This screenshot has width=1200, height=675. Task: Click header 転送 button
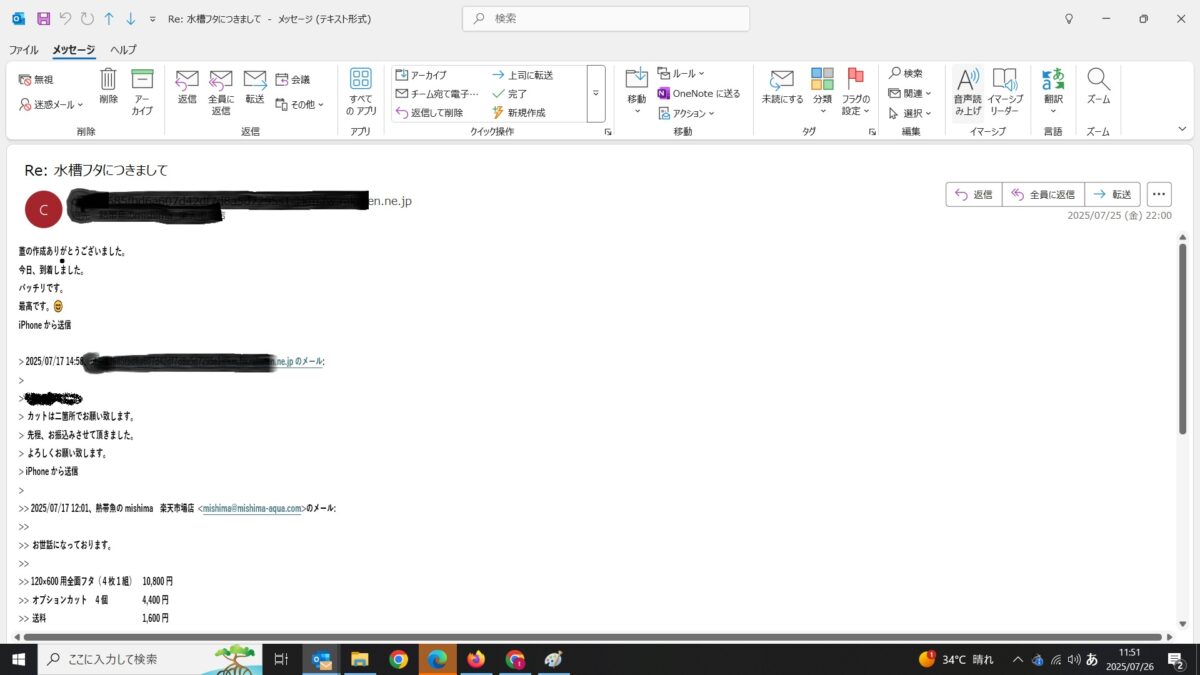(x=1113, y=195)
